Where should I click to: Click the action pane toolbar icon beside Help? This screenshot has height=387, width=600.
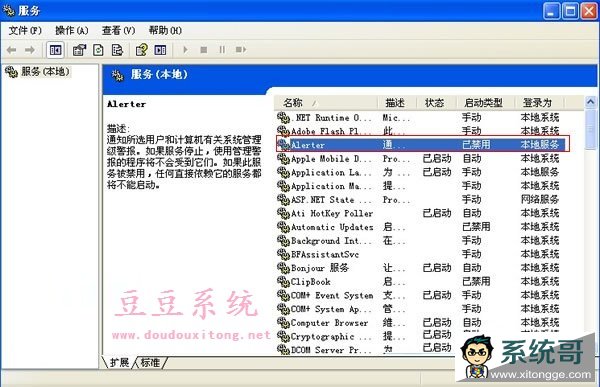pyautogui.click(x=160, y=50)
